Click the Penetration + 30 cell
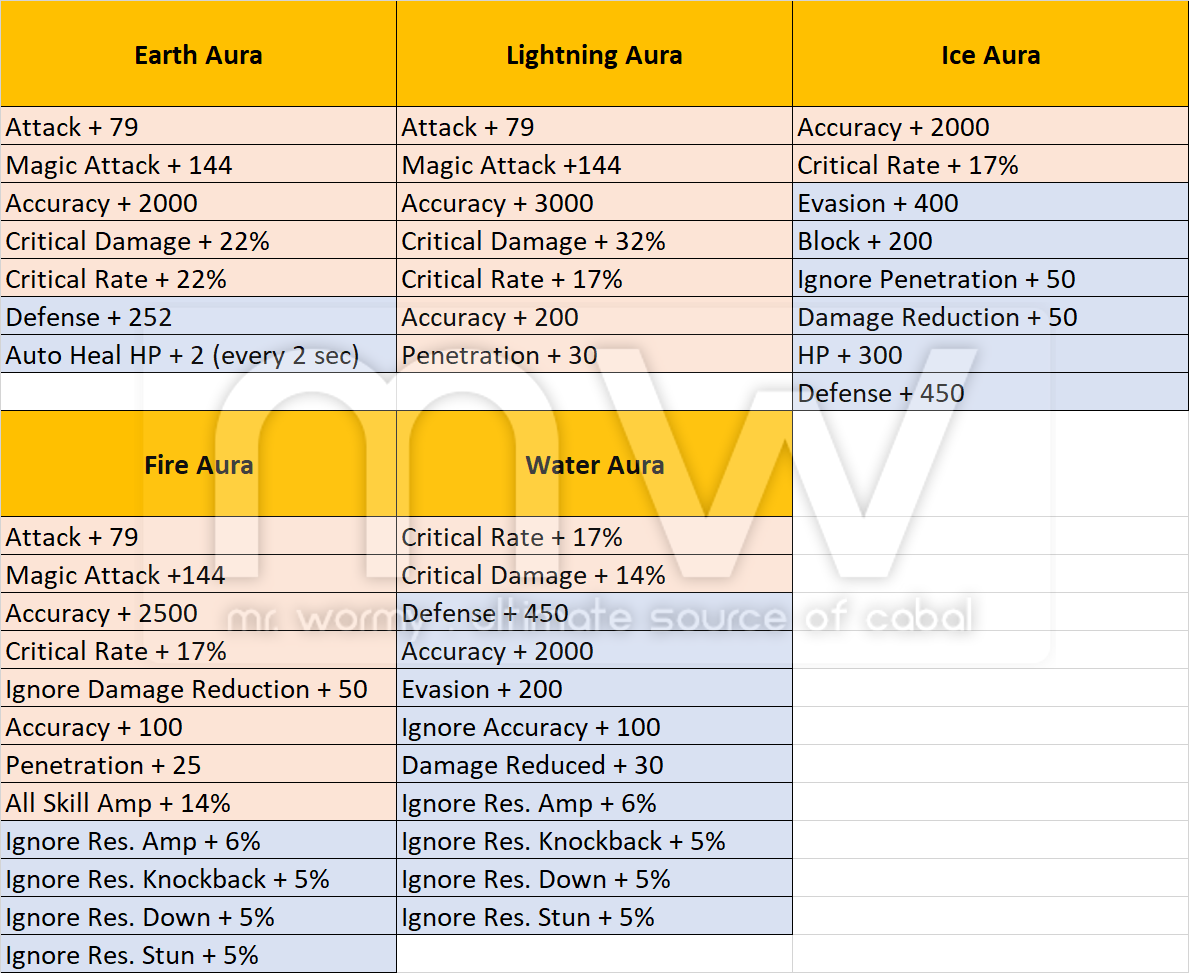Image resolution: width=1189 pixels, height=973 pixels. pos(594,355)
